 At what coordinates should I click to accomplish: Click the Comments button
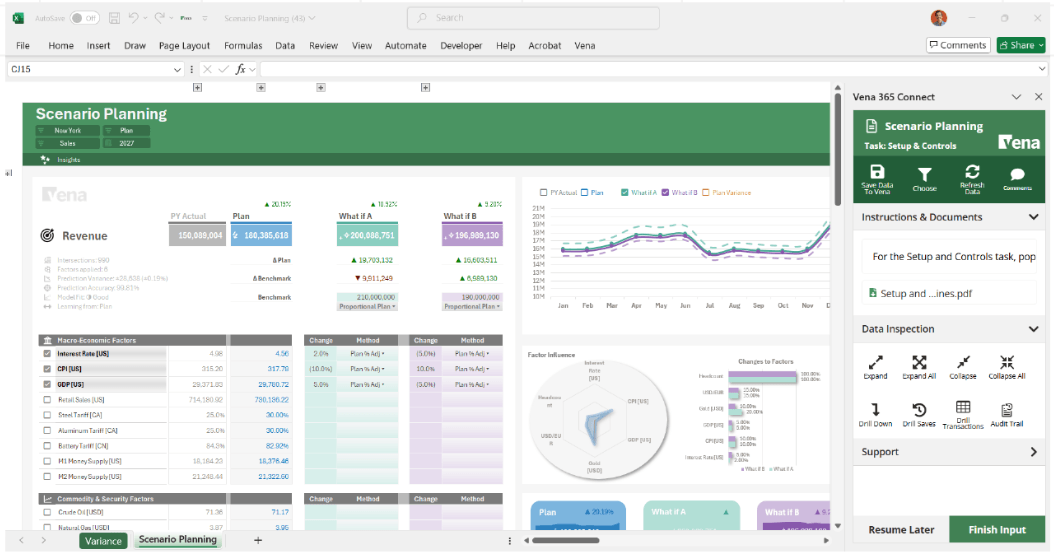958,45
